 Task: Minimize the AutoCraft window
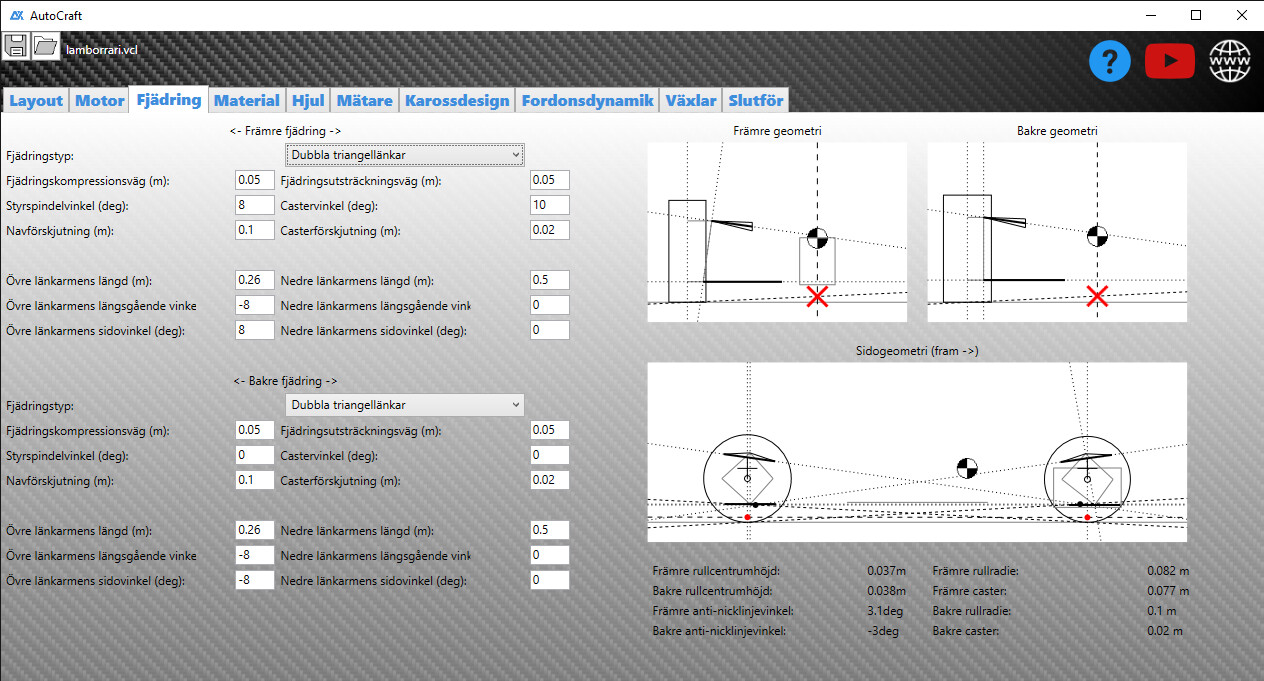click(1149, 15)
